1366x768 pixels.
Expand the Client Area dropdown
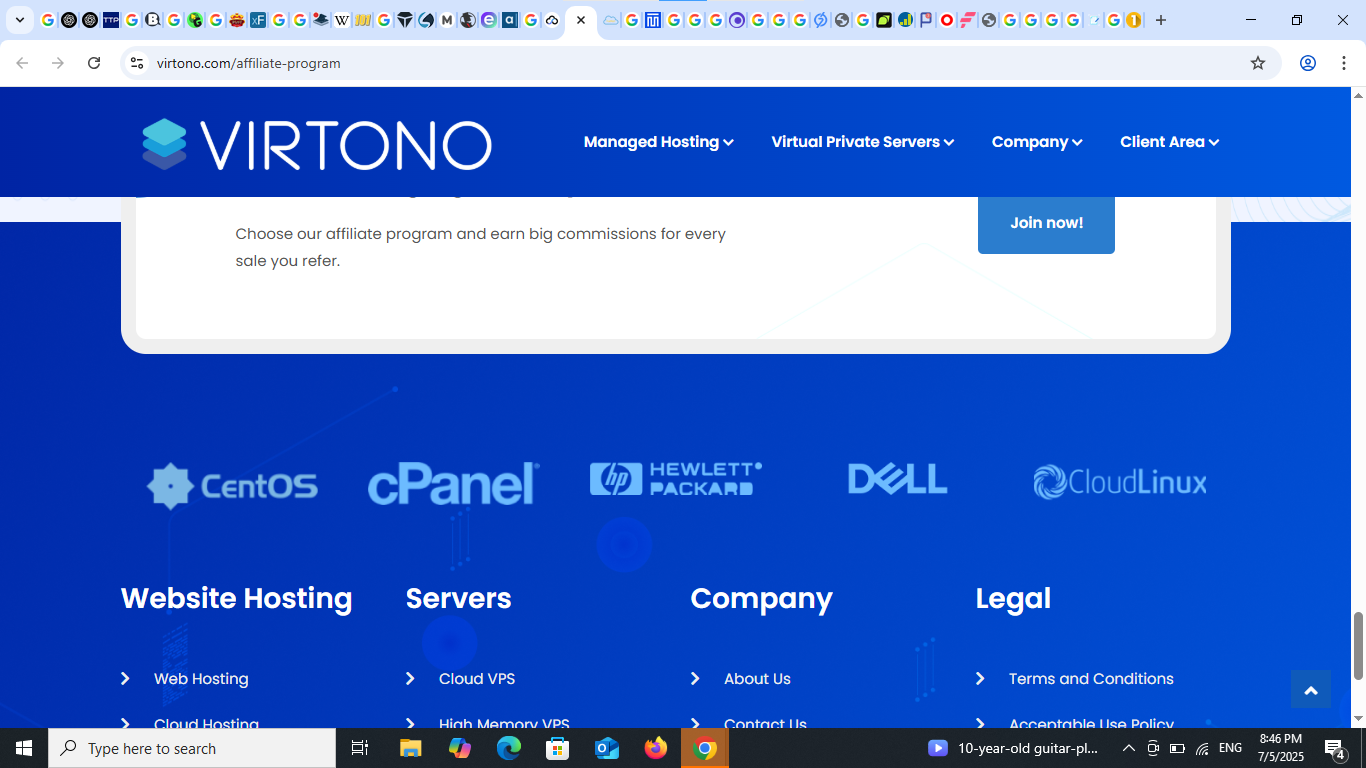pyautogui.click(x=1169, y=142)
